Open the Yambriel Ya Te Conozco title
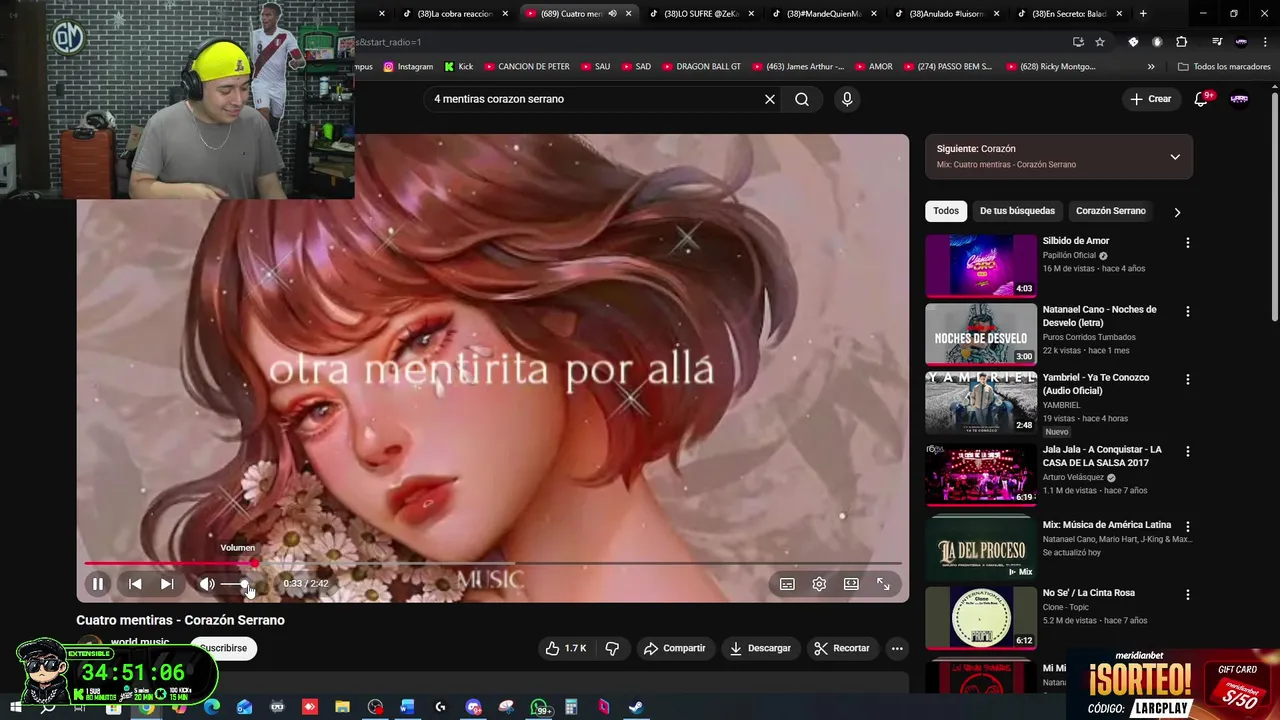 pos(1096,384)
